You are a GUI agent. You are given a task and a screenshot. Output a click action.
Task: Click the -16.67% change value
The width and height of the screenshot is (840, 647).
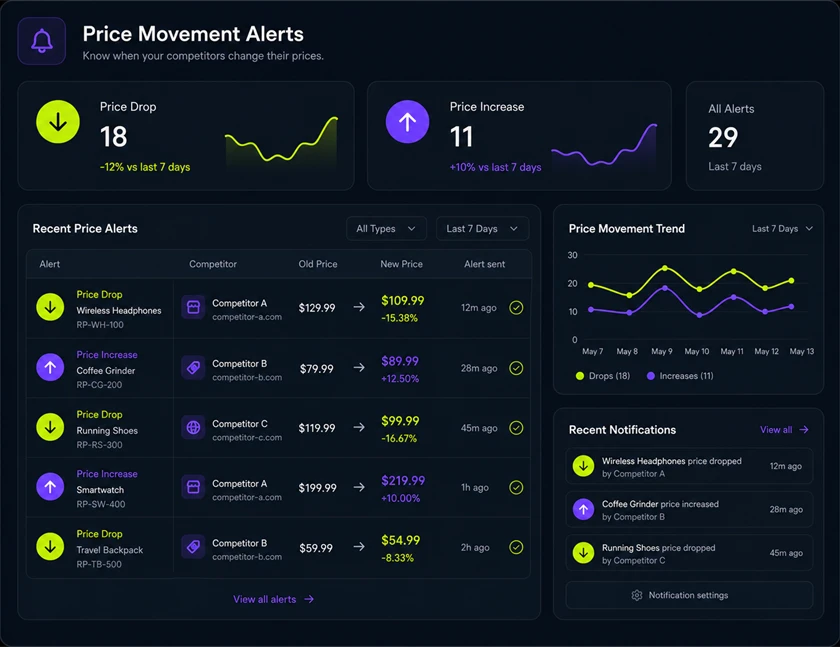(x=399, y=438)
